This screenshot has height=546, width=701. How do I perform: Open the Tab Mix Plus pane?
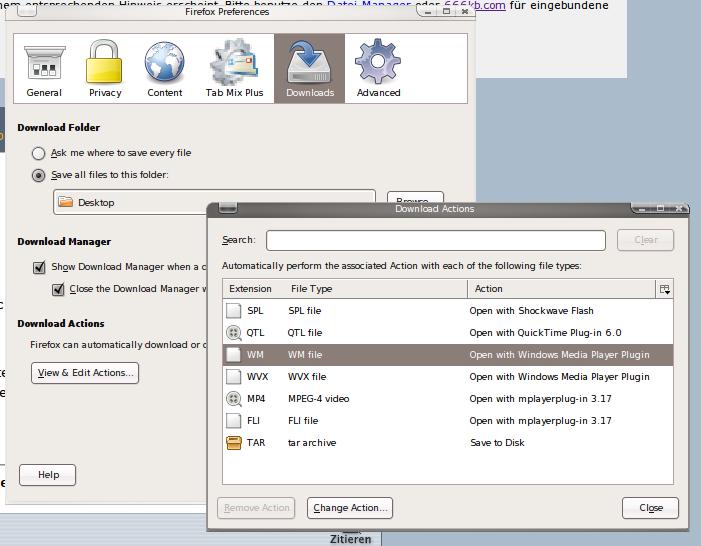point(234,68)
